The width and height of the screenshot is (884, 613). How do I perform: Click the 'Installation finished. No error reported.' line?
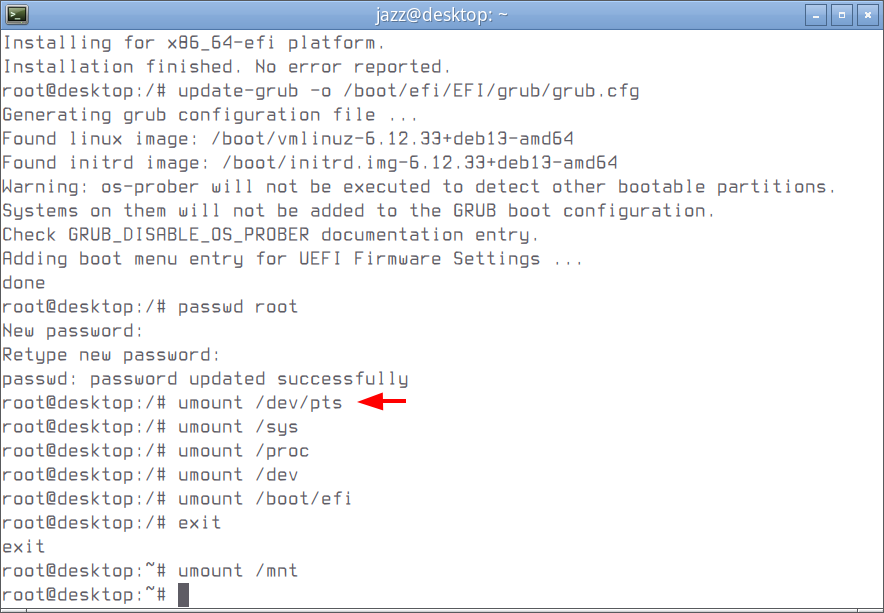point(227,67)
